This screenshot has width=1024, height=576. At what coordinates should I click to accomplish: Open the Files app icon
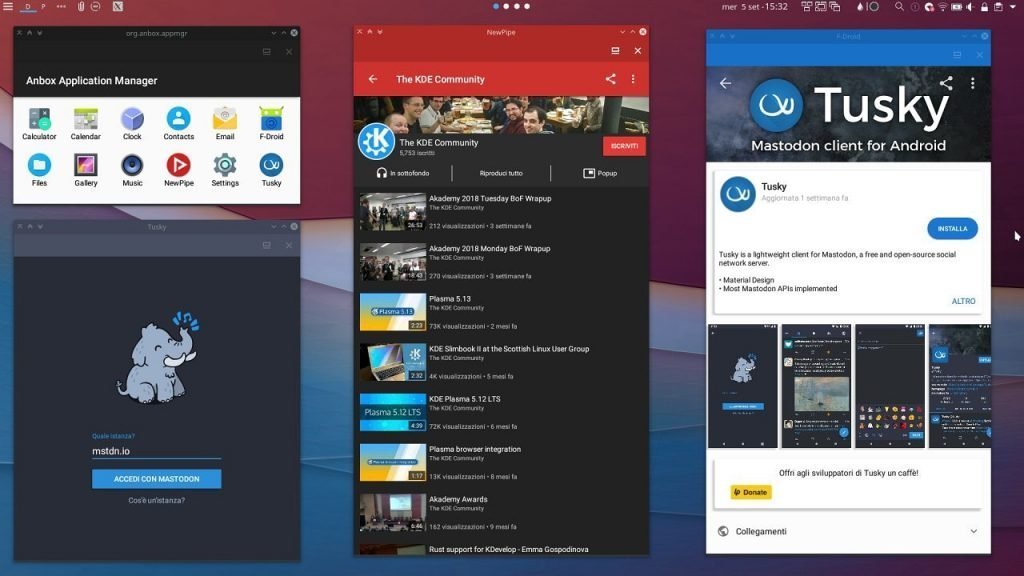[39, 170]
